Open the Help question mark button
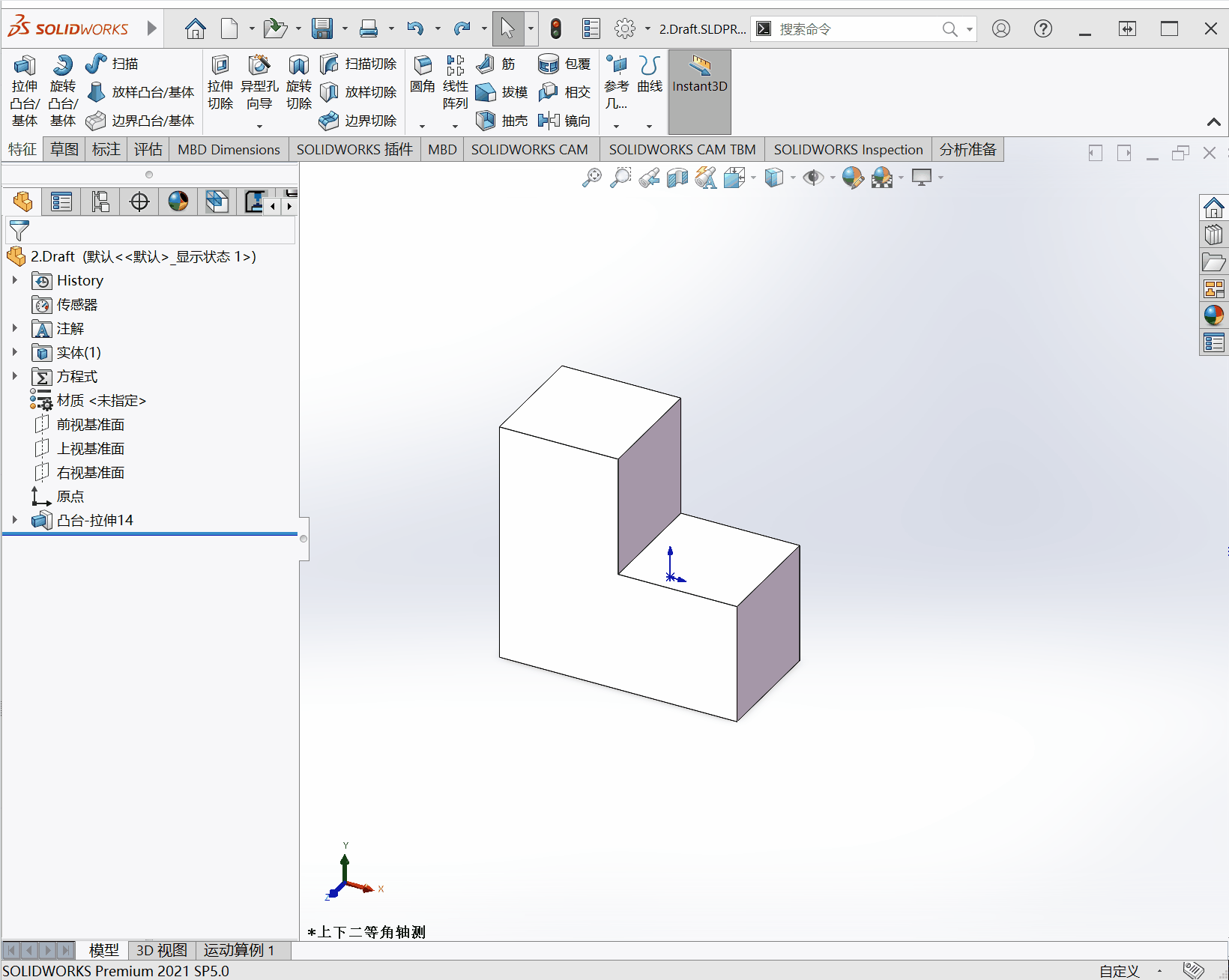Image resolution: width=1229 pixels, height=980 pixels. pyautogui.click(x=1043, y=29)
